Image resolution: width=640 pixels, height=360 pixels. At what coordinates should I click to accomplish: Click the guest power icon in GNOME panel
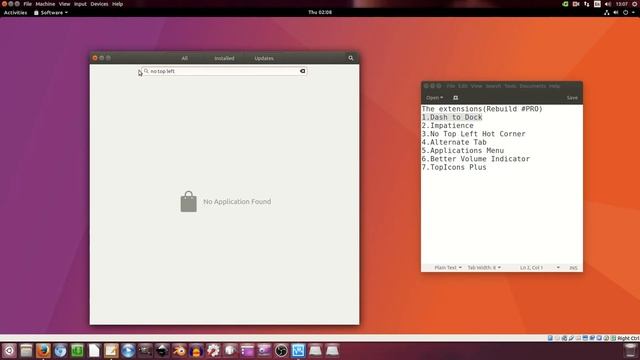(625, 13)
